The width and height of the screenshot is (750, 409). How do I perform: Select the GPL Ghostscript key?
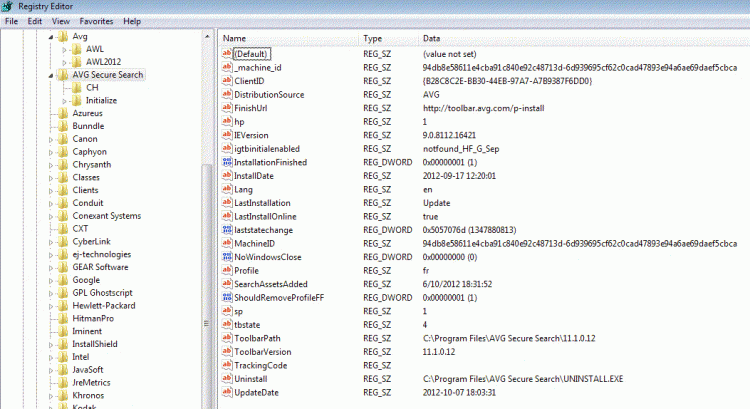click(102, 292)
